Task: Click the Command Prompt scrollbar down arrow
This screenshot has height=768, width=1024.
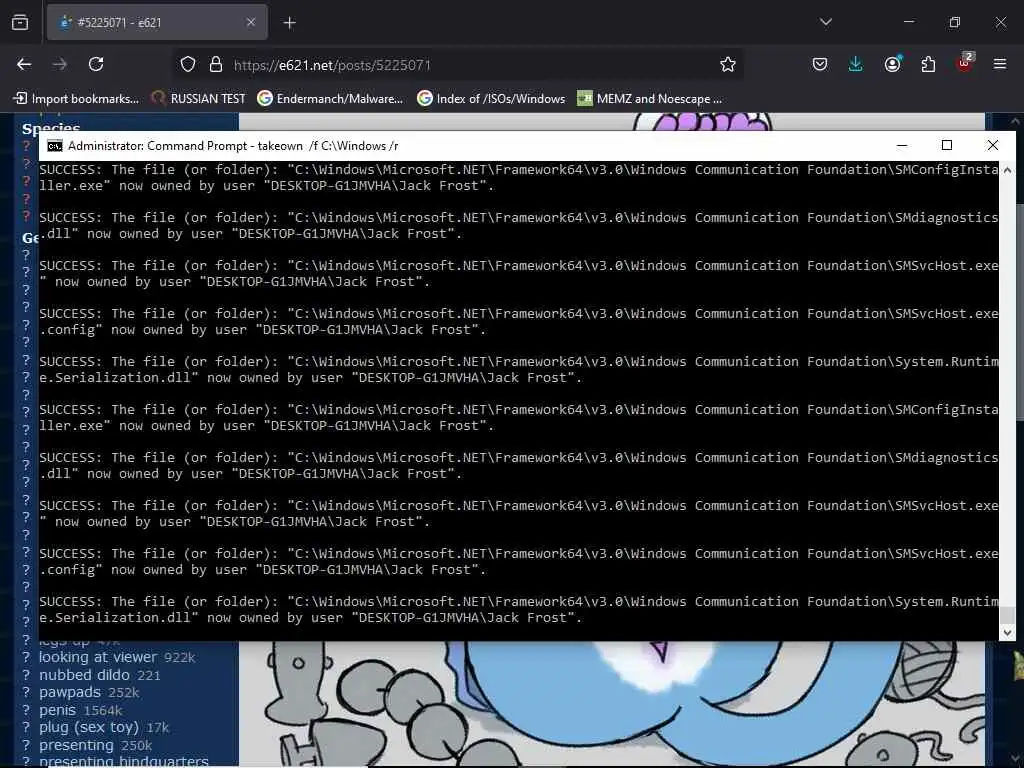Action: 1007,632
